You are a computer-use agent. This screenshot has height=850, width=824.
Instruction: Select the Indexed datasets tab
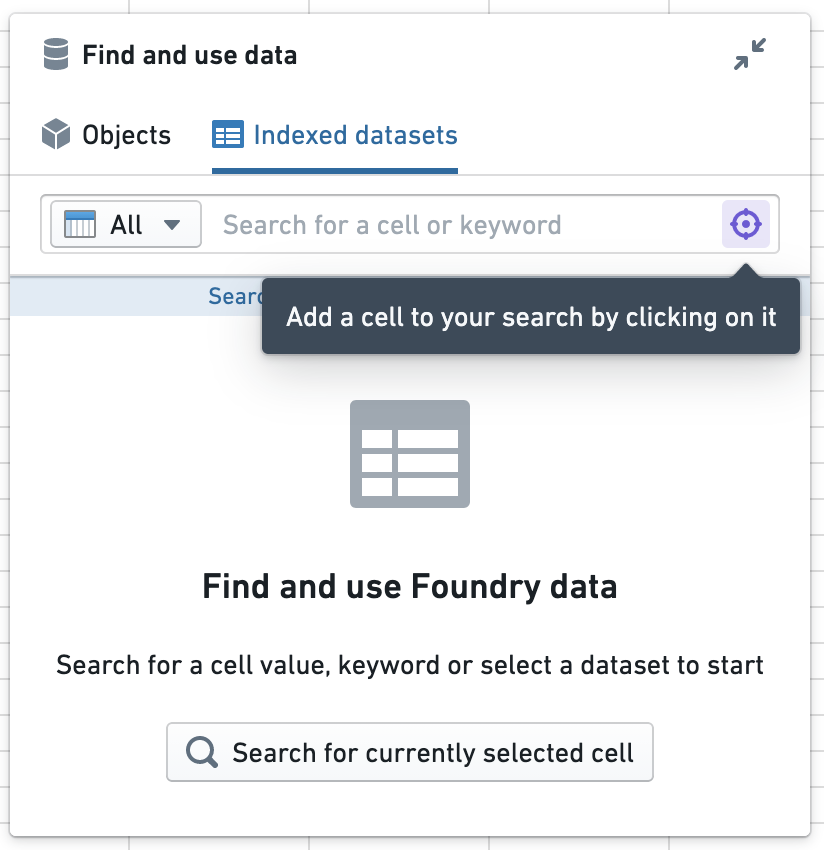click(x=335, y=134)
